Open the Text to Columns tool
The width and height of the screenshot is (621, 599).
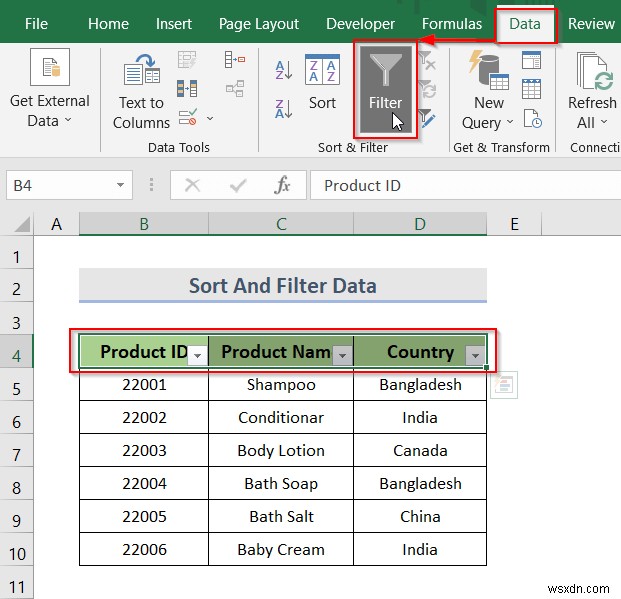click(x=141, y=92)
